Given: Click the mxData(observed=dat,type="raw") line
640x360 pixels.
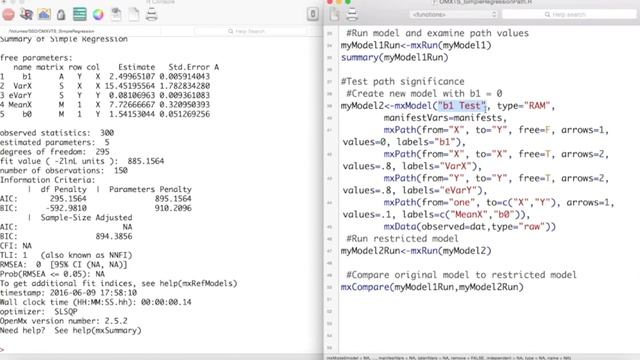Looking at the screenshot, I should tap(469, 227).
